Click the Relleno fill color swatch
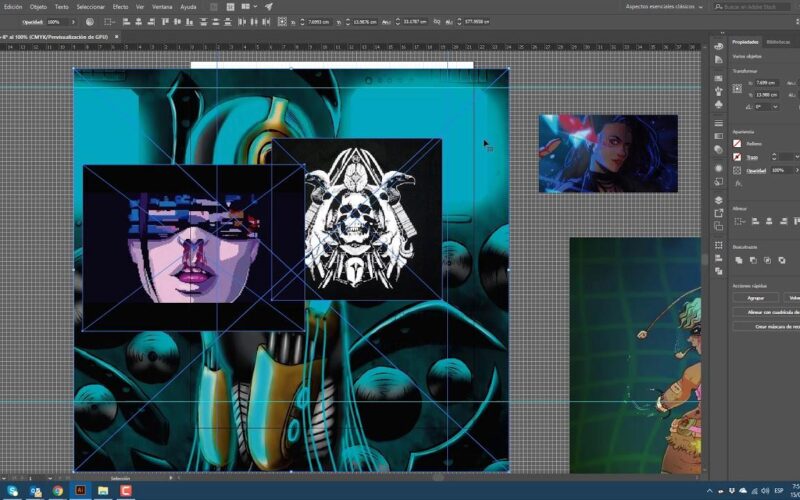The width and height of the screenshot is (800, 500). (x=737, y=144)
